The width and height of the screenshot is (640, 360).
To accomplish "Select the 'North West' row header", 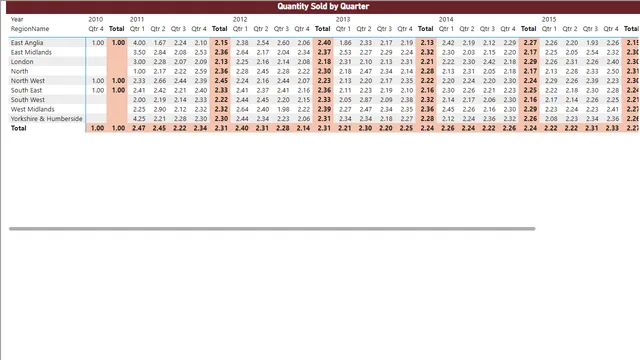I will [28, 81].
